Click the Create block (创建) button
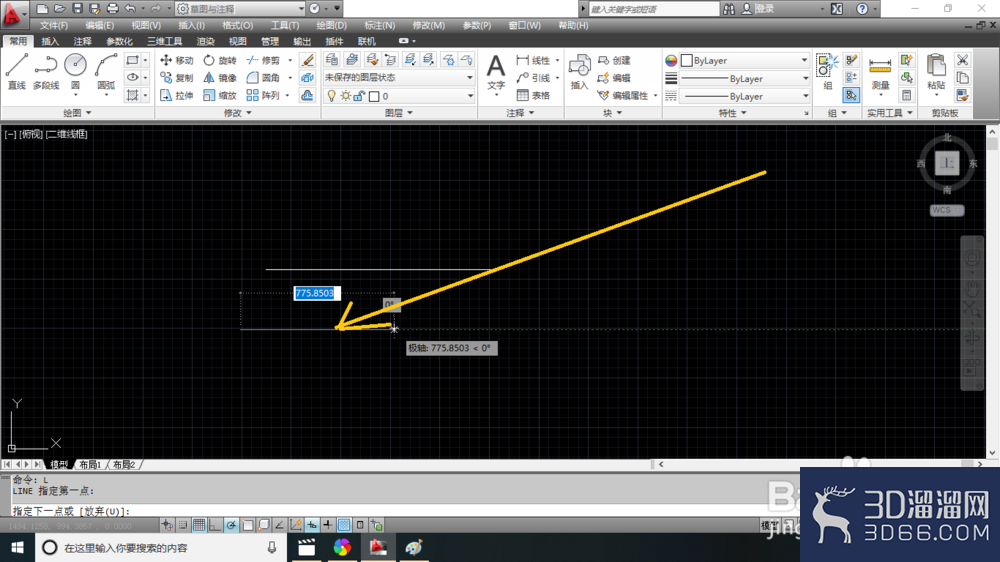 [614, 60]
